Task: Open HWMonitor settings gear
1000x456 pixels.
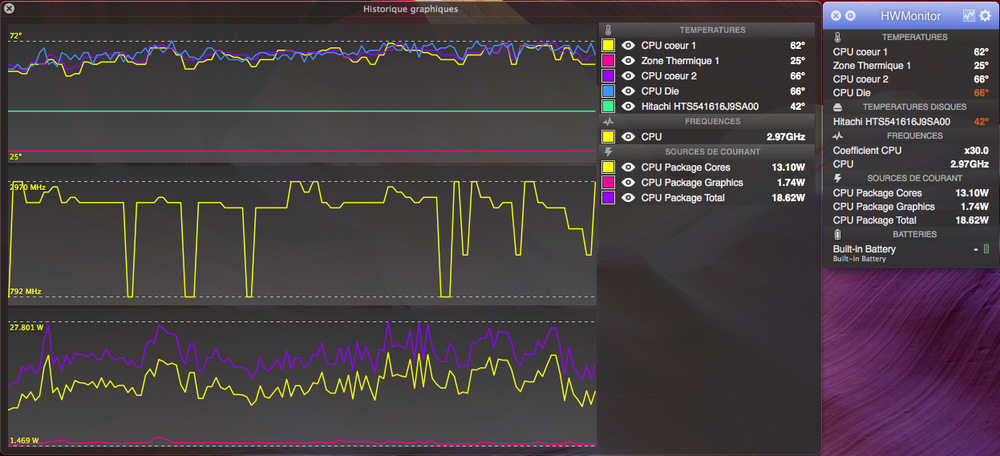Action: pyautogui.click(x=985, y=15)
